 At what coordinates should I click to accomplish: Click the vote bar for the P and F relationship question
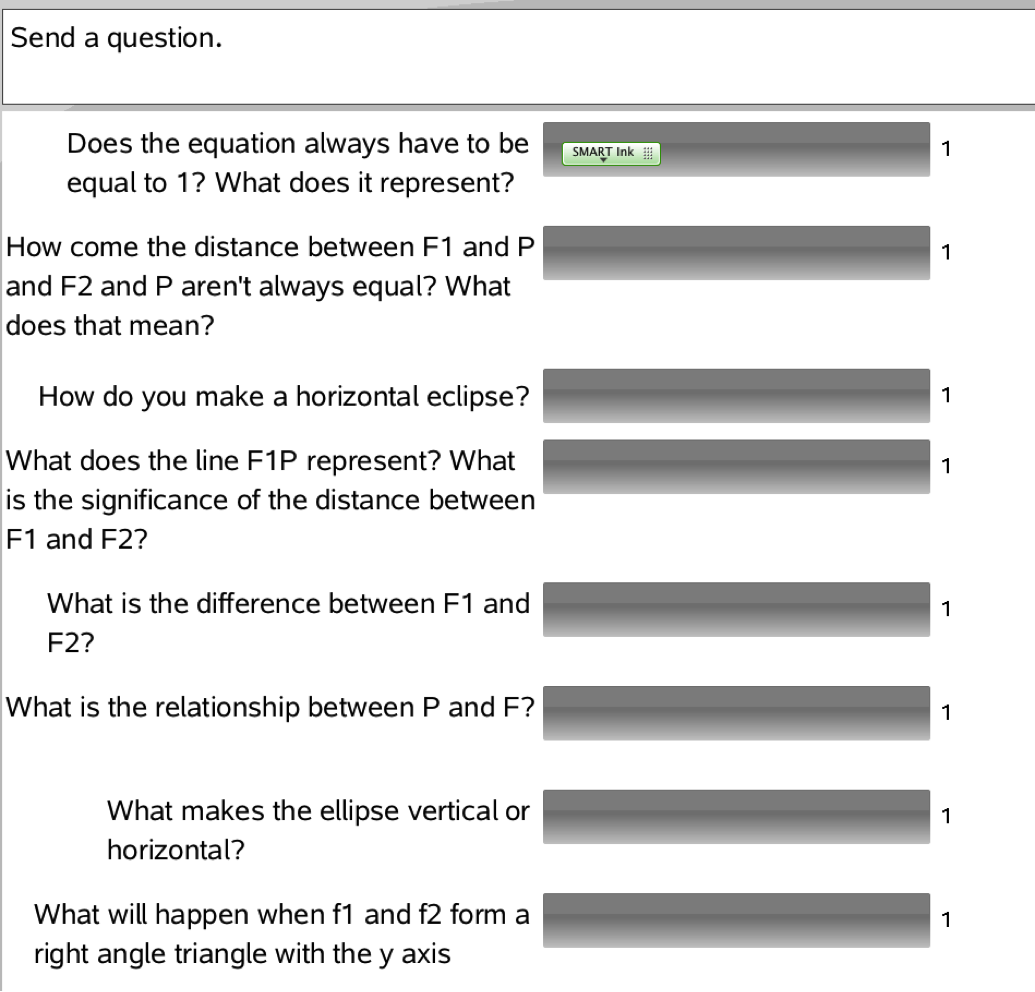point(737,712)
